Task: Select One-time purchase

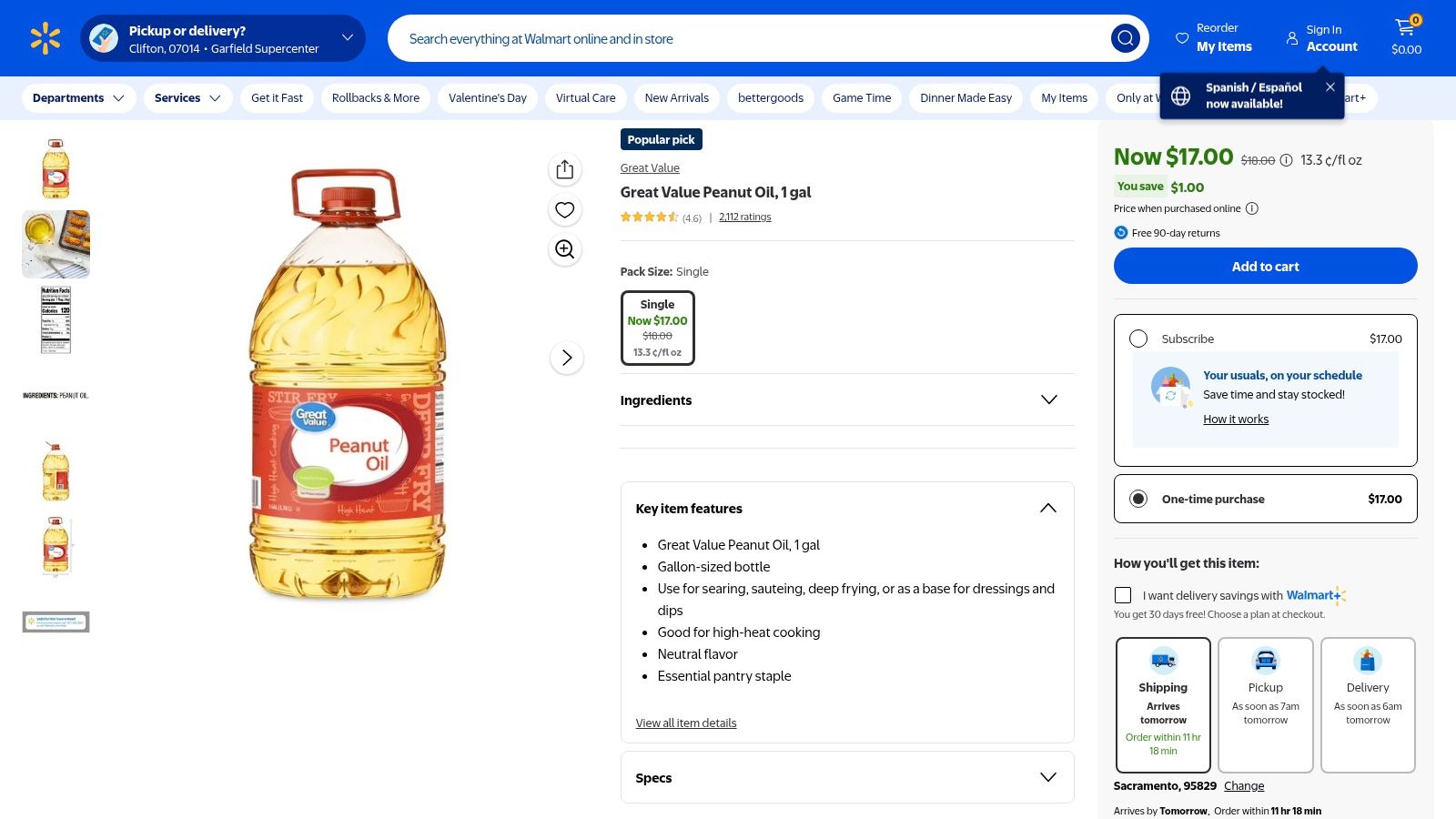Action: (1138, 499)
